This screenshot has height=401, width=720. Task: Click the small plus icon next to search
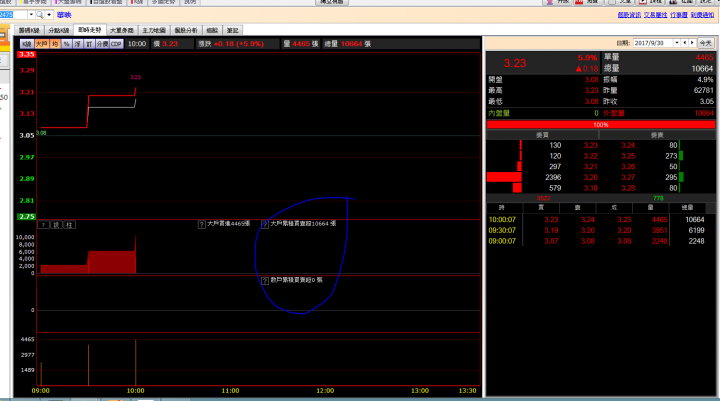49,15
